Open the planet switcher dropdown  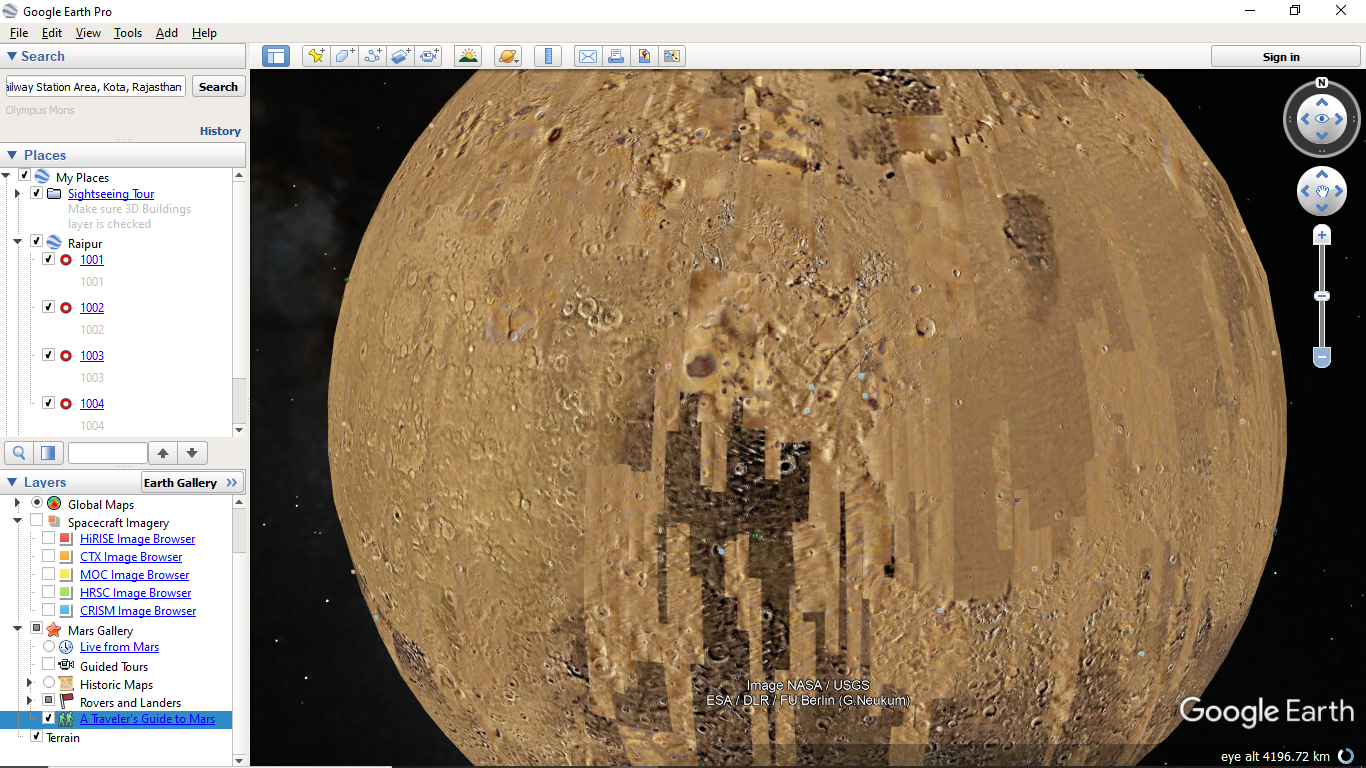pos(508,56)
